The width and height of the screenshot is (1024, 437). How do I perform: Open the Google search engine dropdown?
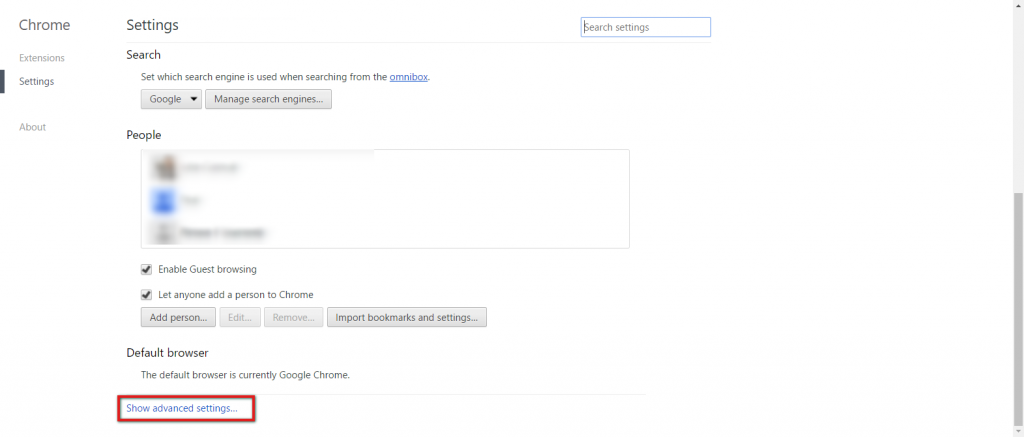171,99
